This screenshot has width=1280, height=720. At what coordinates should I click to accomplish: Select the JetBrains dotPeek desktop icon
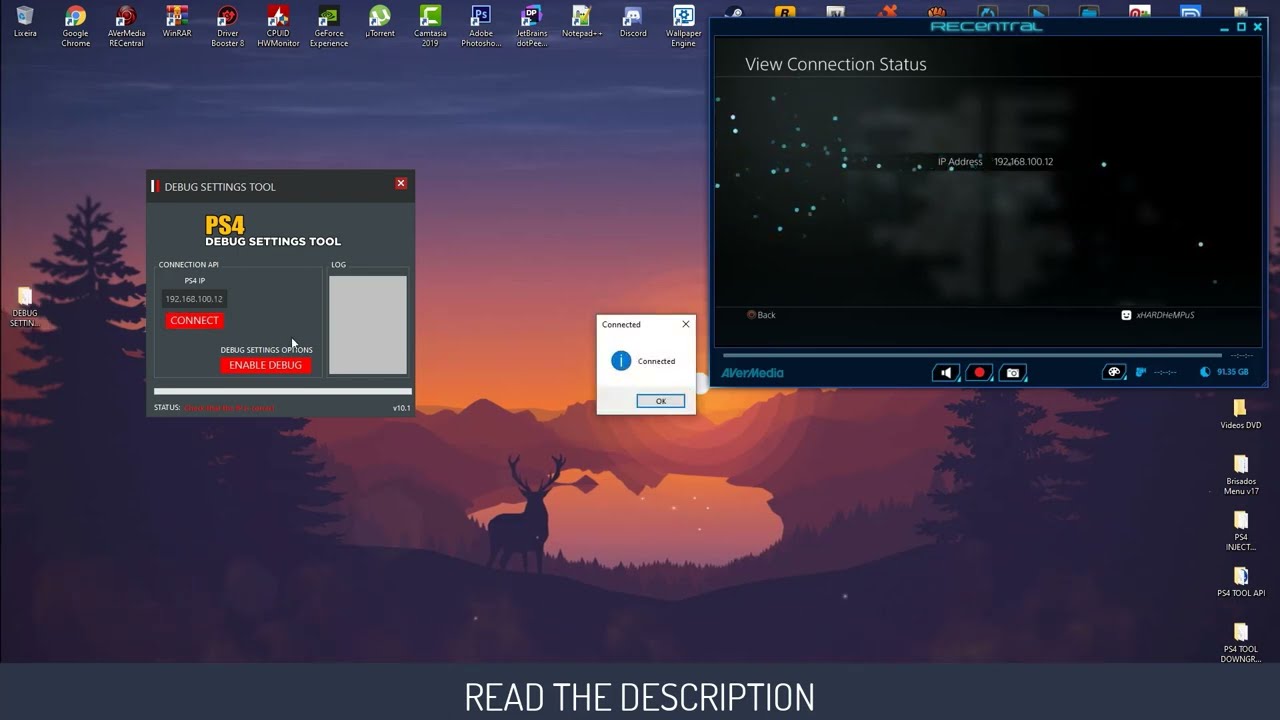(x=531, y=26)
